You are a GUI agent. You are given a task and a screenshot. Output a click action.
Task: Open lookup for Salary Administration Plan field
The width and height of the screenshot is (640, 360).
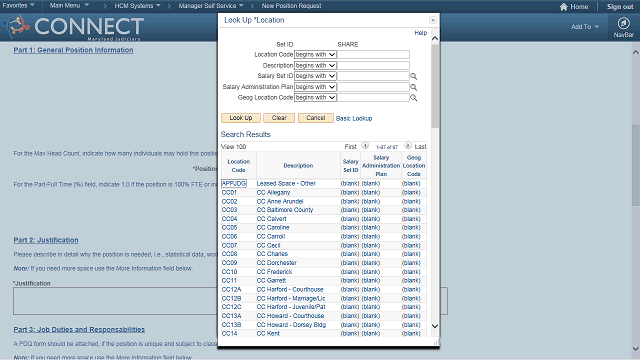pos(413,87)
